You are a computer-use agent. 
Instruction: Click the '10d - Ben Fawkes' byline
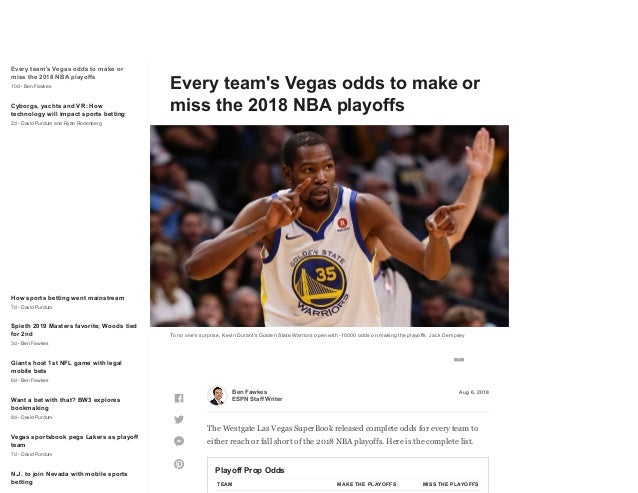31,86
